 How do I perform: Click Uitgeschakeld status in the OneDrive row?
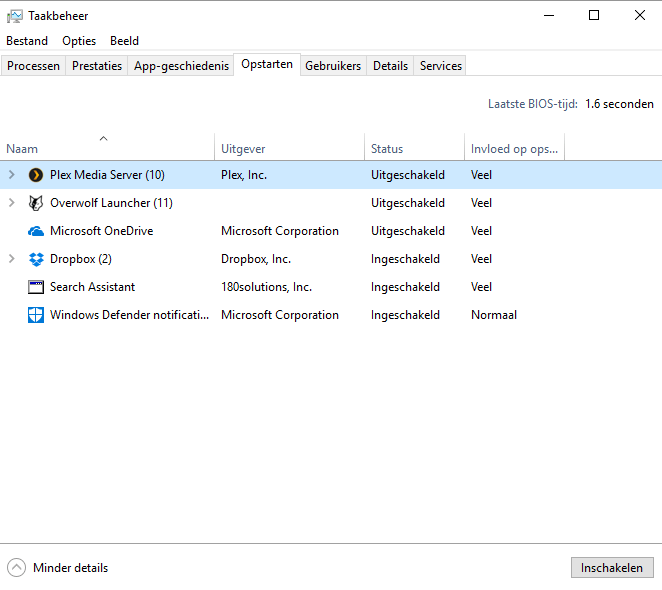pyautogui.click(x=408, y=231)
